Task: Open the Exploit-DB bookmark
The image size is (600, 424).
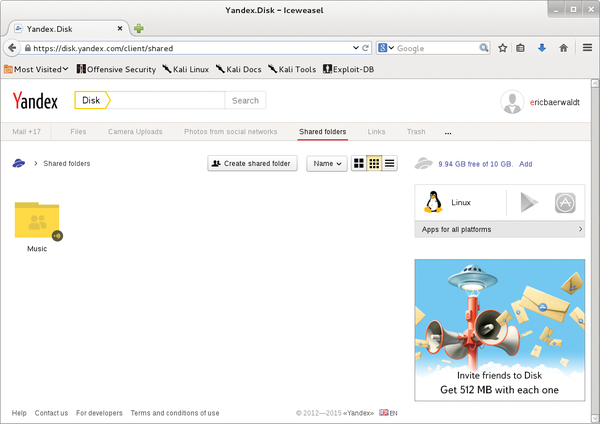Action: click(x=349, y=69)
